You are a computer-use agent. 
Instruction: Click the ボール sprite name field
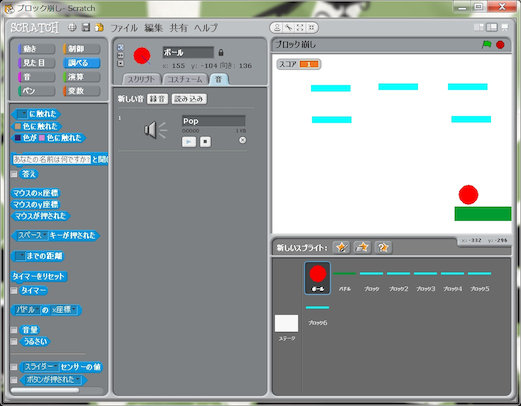pyautogui.click(x=188, y=53)
